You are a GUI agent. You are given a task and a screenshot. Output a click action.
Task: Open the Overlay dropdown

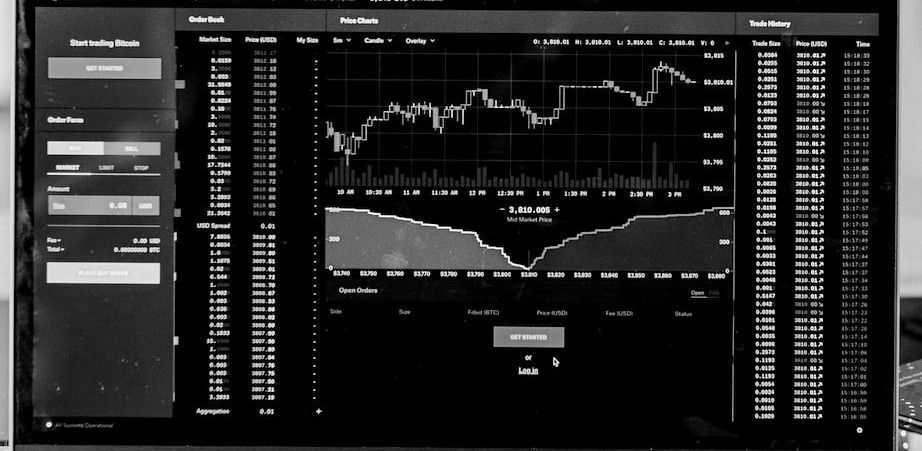(420, 41)
